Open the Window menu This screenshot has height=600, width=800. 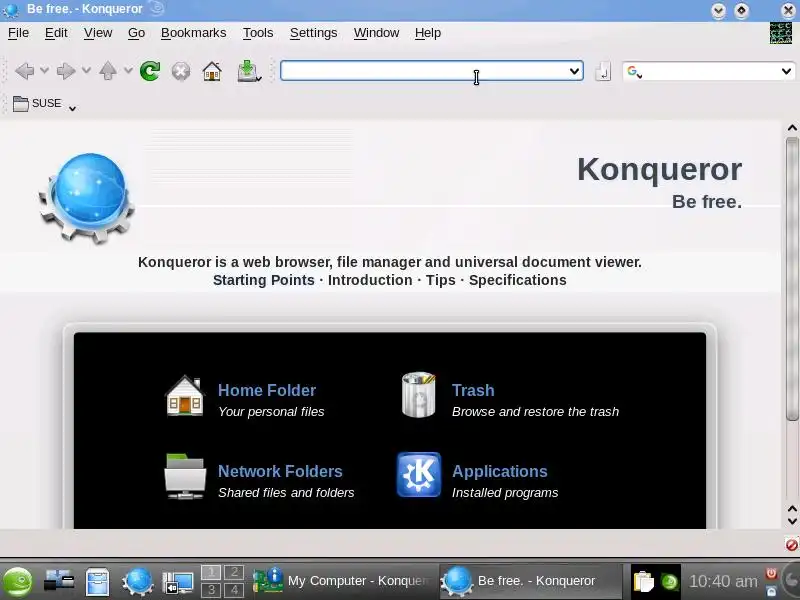[376, 33]
